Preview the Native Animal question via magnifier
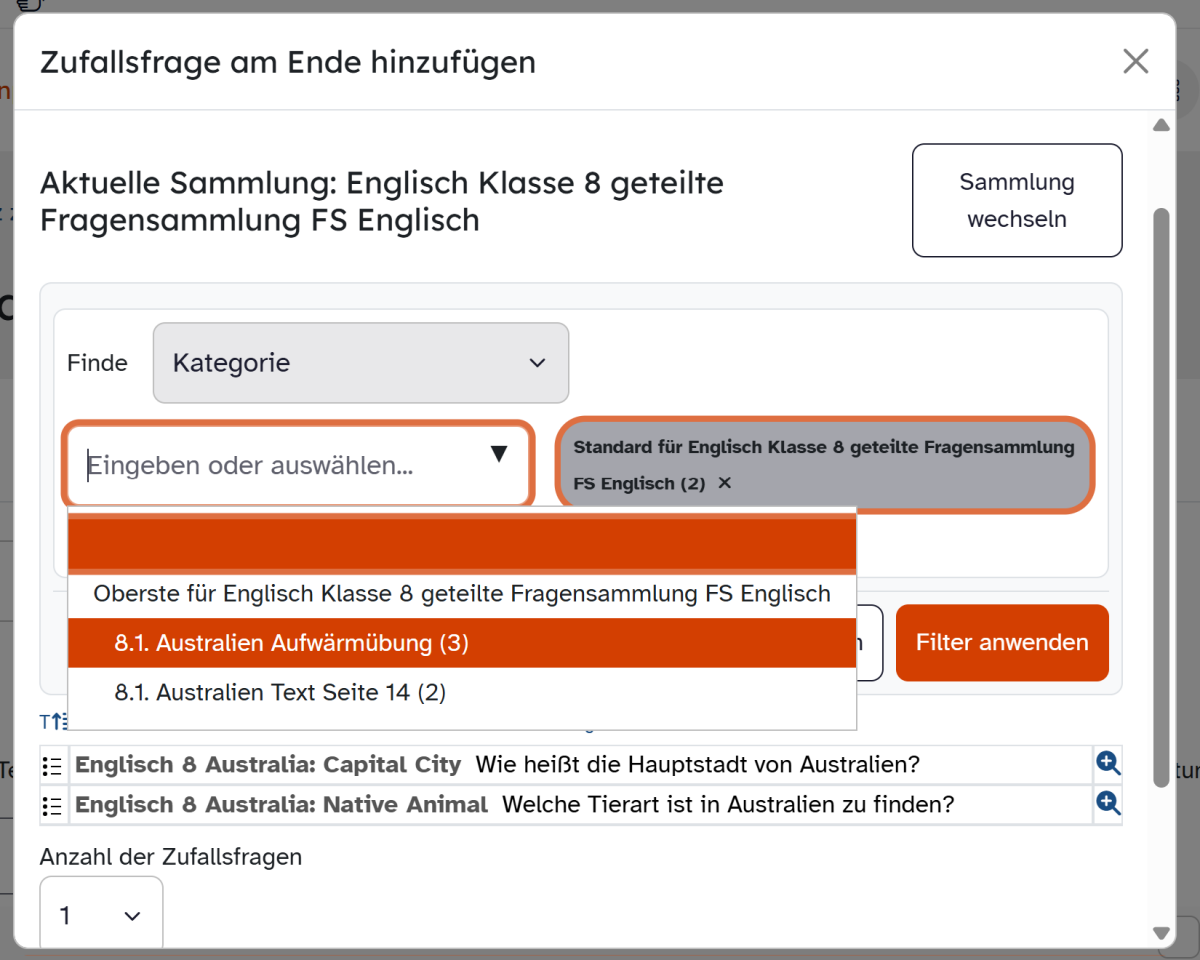Image resolution: width=1200 pixels, height=960 pixels. 1107,804
